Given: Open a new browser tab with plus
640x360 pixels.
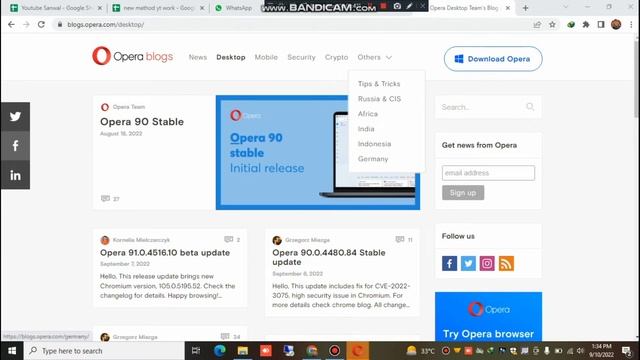Looking at the screenshot, I should [525, 8].
